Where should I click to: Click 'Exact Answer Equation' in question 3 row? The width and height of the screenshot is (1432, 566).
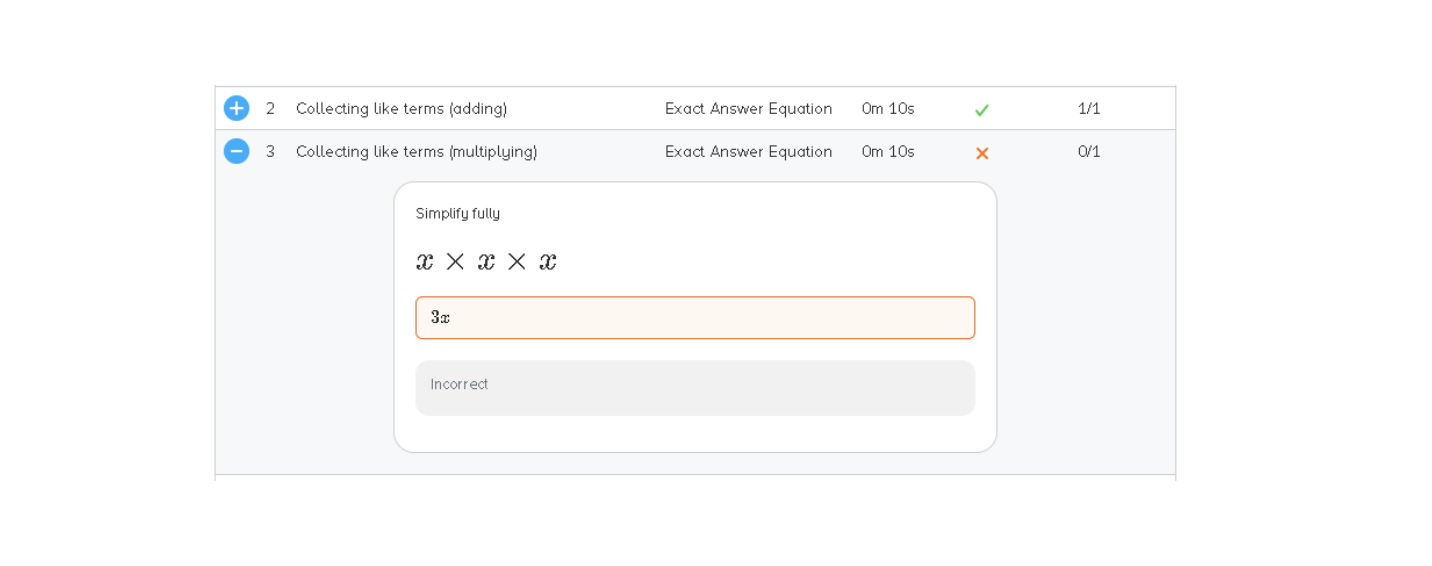point(748,152)
